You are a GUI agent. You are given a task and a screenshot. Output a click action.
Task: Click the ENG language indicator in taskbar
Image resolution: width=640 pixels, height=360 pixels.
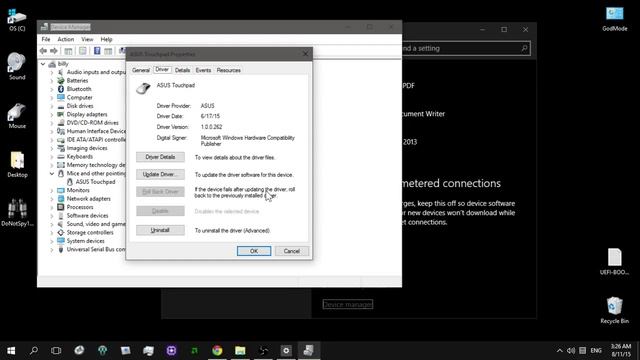click(x=596, y=351)
